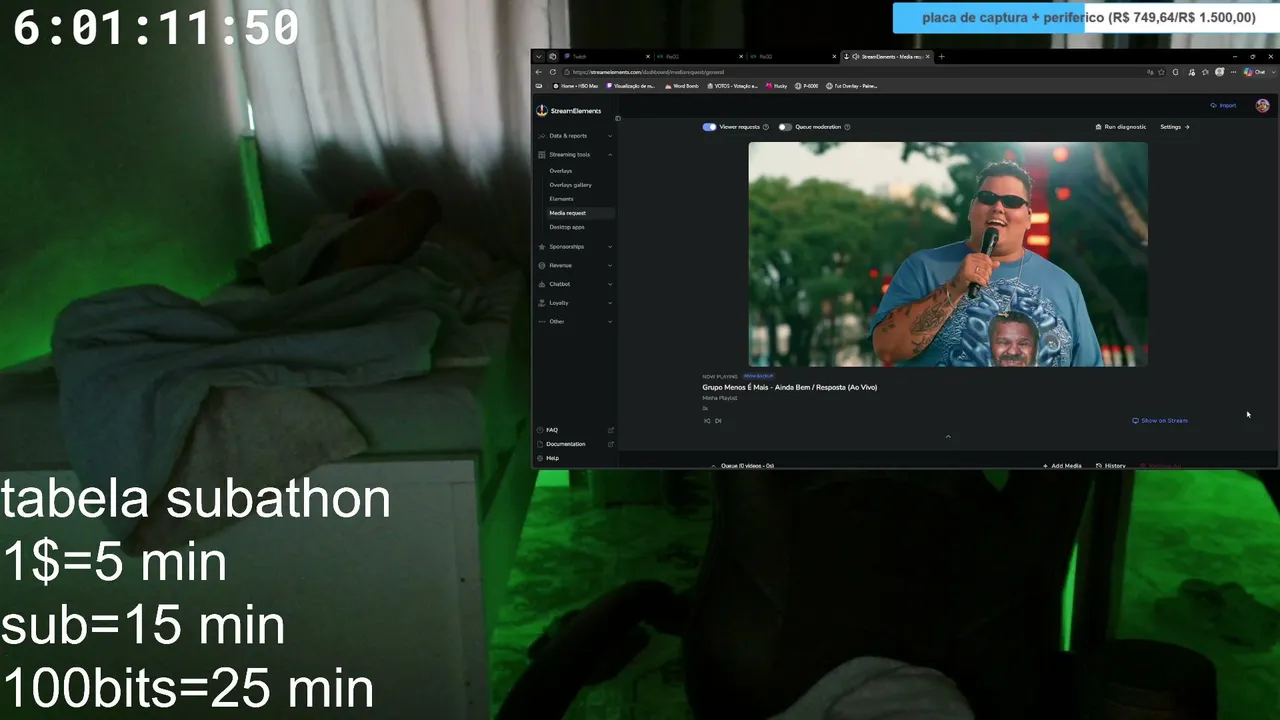Open the Husky bookmark
Viewport: 1280px width, 720px height.
coord(776,86)
